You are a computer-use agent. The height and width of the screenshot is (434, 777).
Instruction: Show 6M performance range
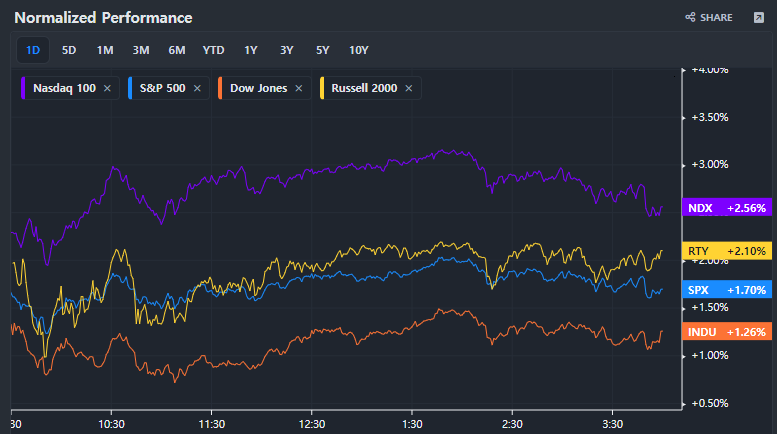[177, 50]
